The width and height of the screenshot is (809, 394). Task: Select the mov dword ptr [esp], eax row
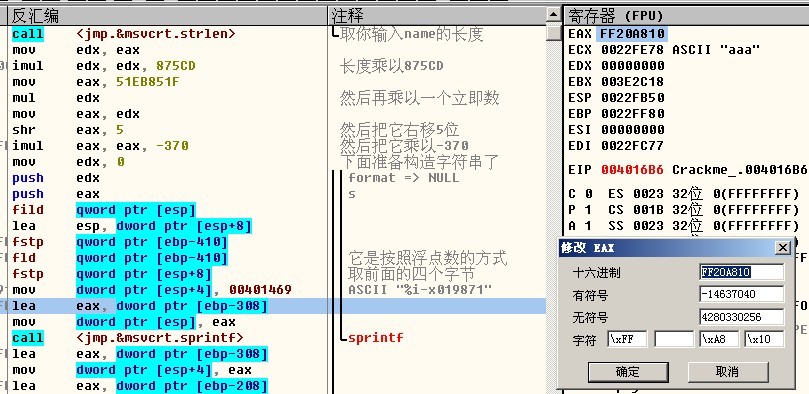(x=168, y=322)
